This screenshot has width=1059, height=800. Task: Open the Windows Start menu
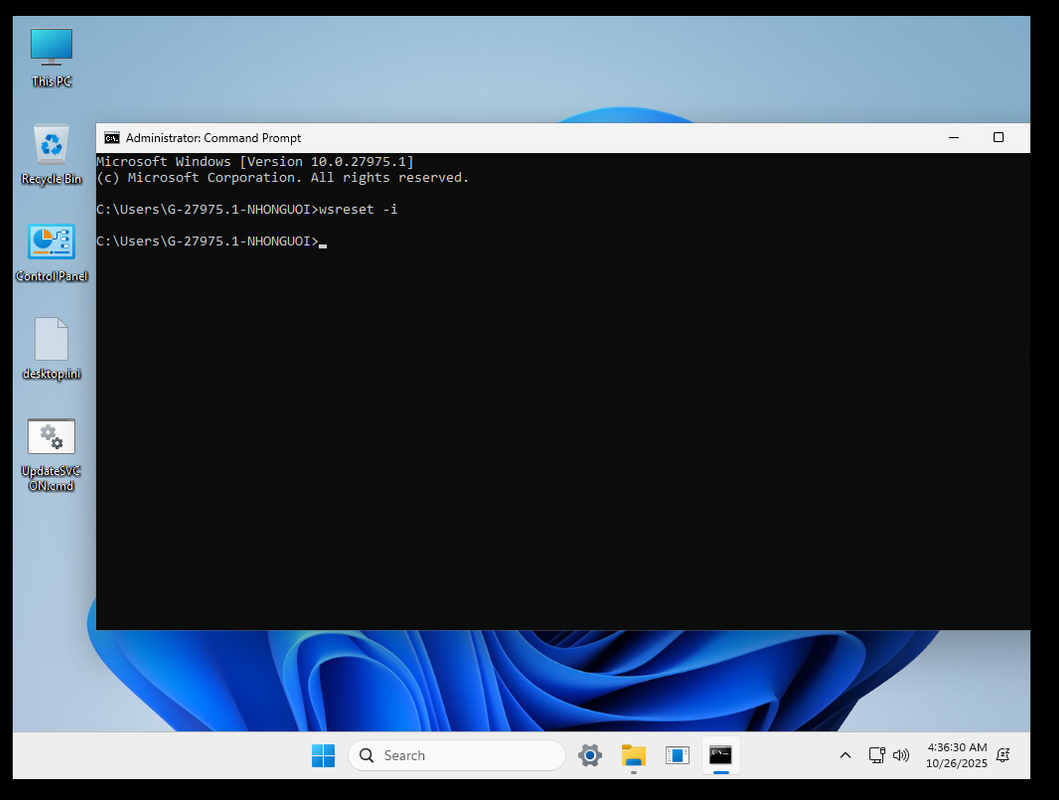pos(324,755)
